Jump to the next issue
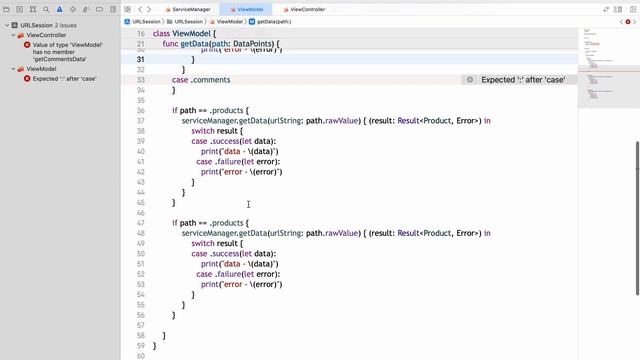640x360 pixels. coord(635,22)
